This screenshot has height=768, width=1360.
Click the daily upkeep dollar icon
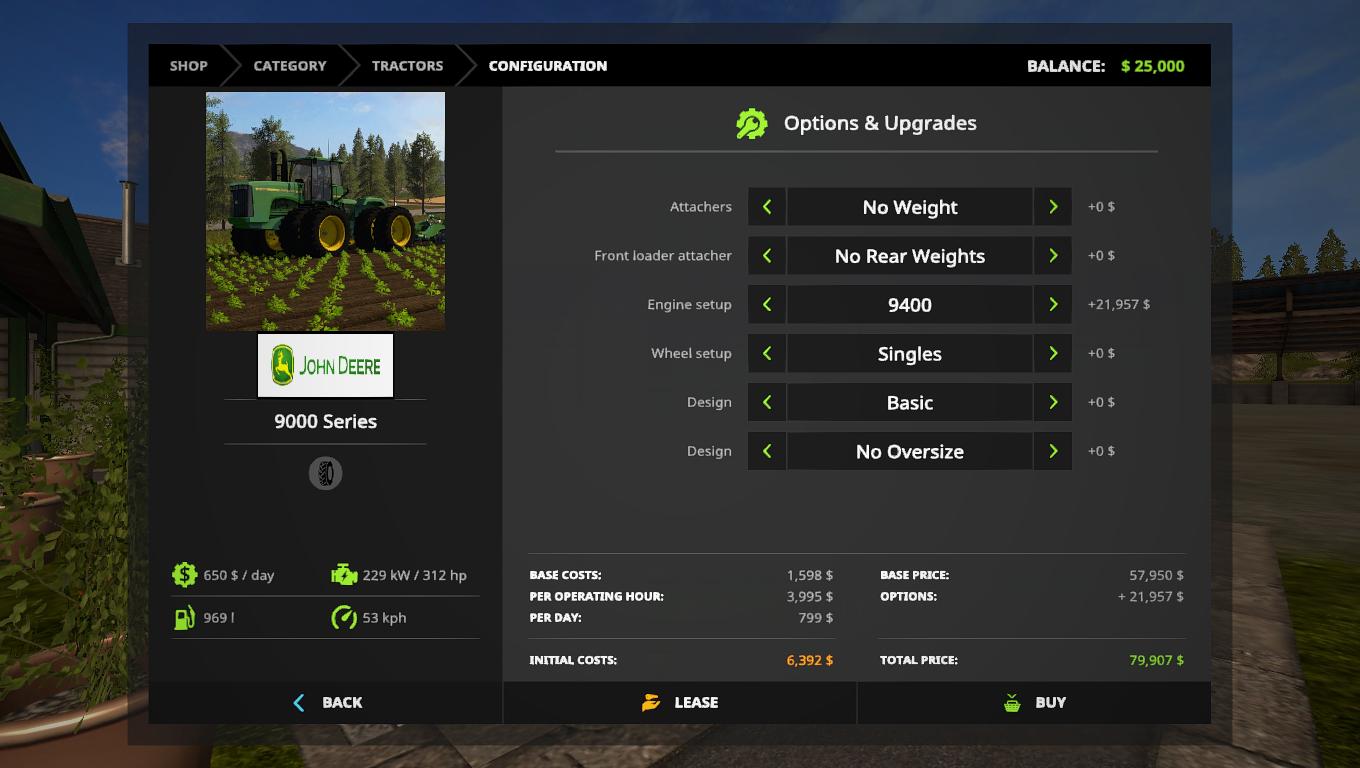184,575
